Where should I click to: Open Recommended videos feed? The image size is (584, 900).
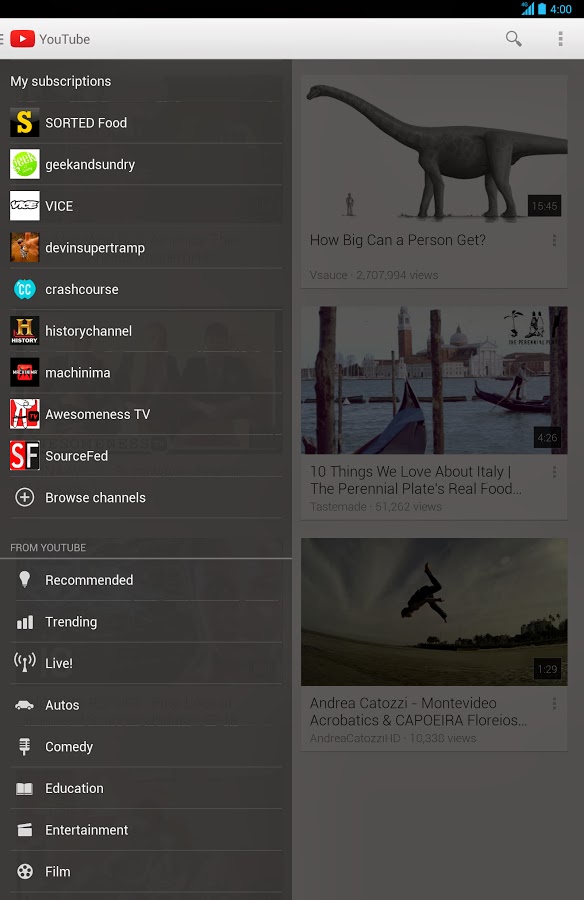(x=146, y=580)
